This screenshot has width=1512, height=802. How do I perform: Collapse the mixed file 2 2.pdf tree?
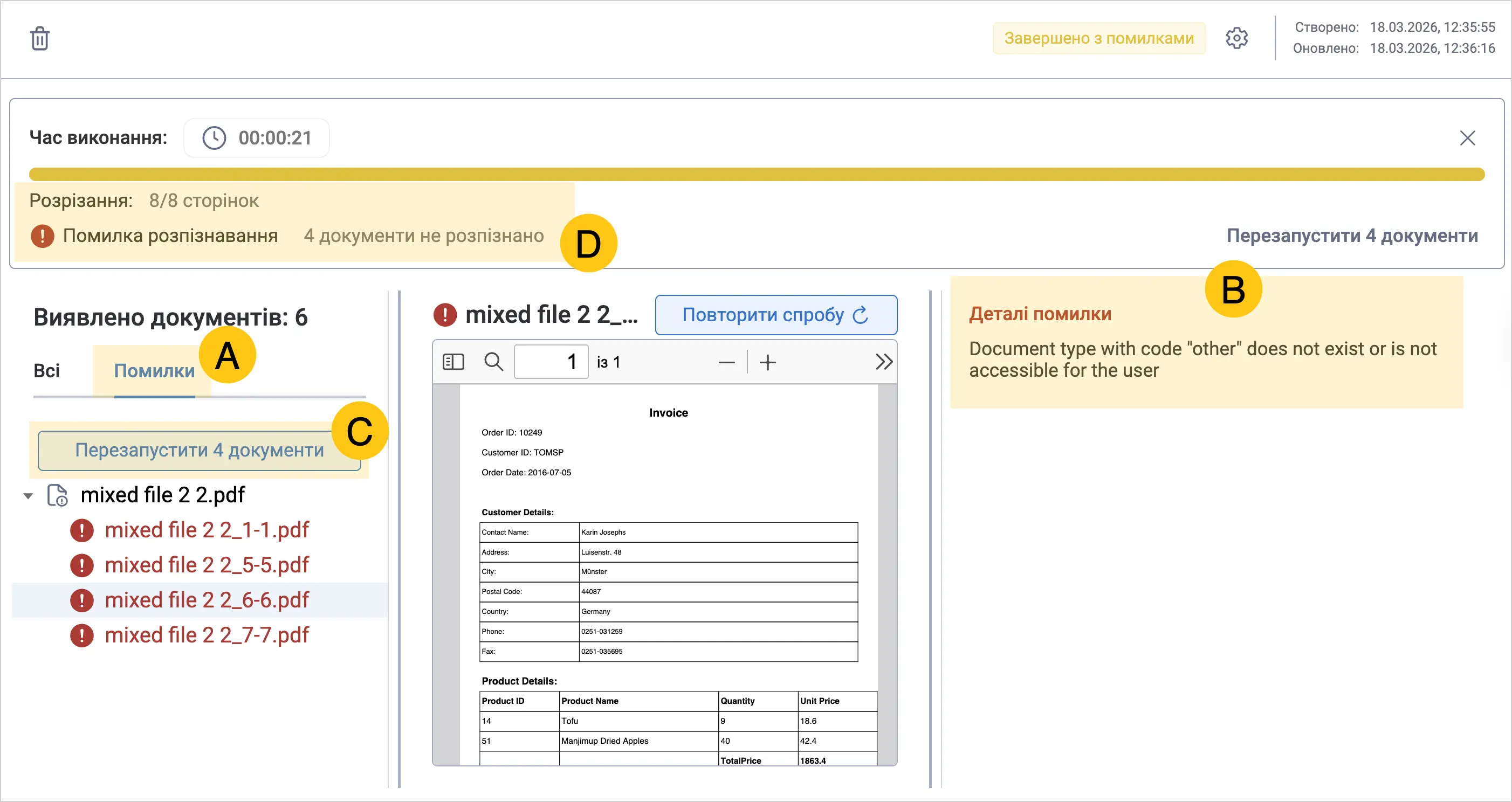pos(28,496)
